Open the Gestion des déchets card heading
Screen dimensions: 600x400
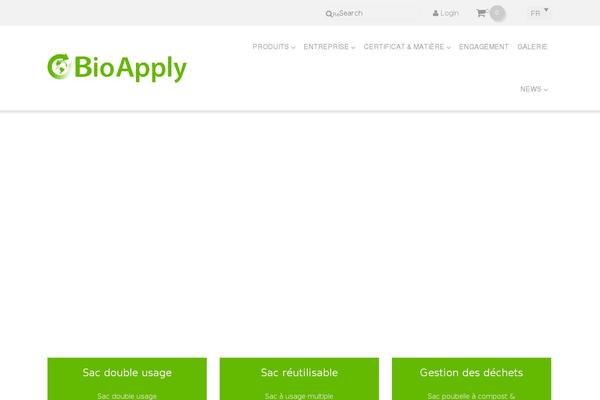point(471,372)
